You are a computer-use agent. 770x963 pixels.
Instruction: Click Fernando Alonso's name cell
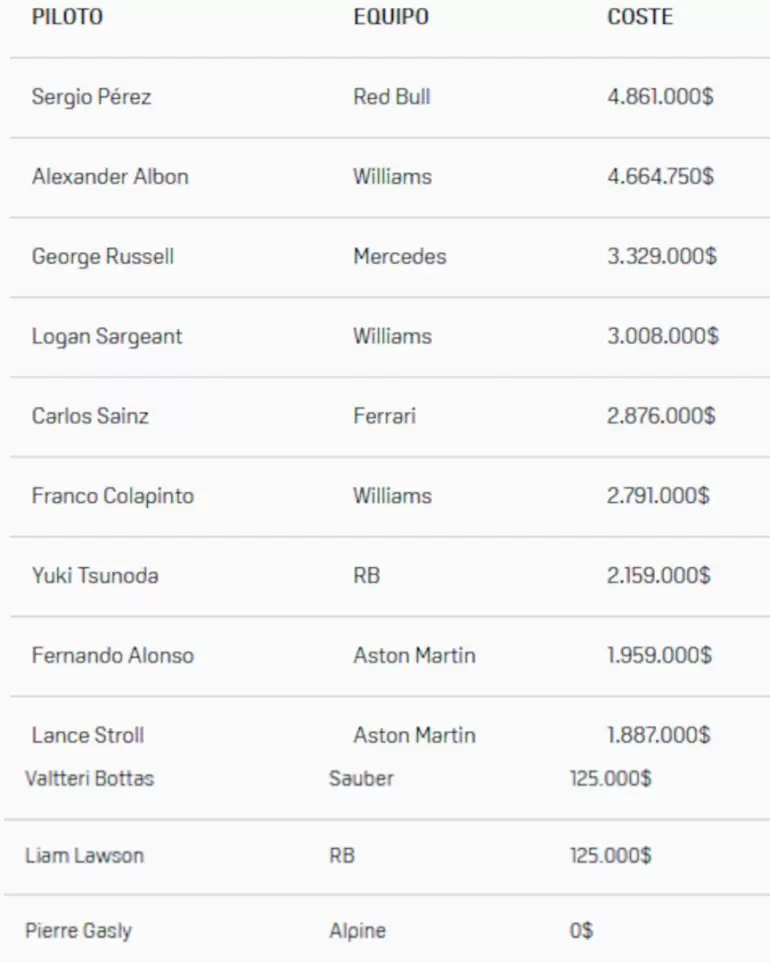113,656
